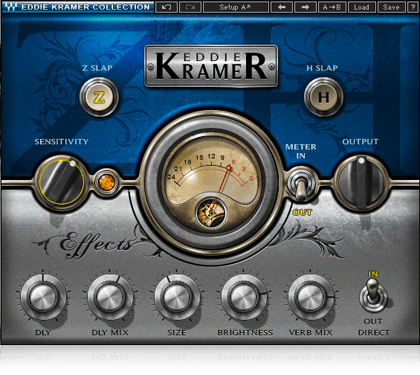Click the DIRECT label
Image resolution: width=420 pixels, height=375 pixels.
(x=374, y=332)
